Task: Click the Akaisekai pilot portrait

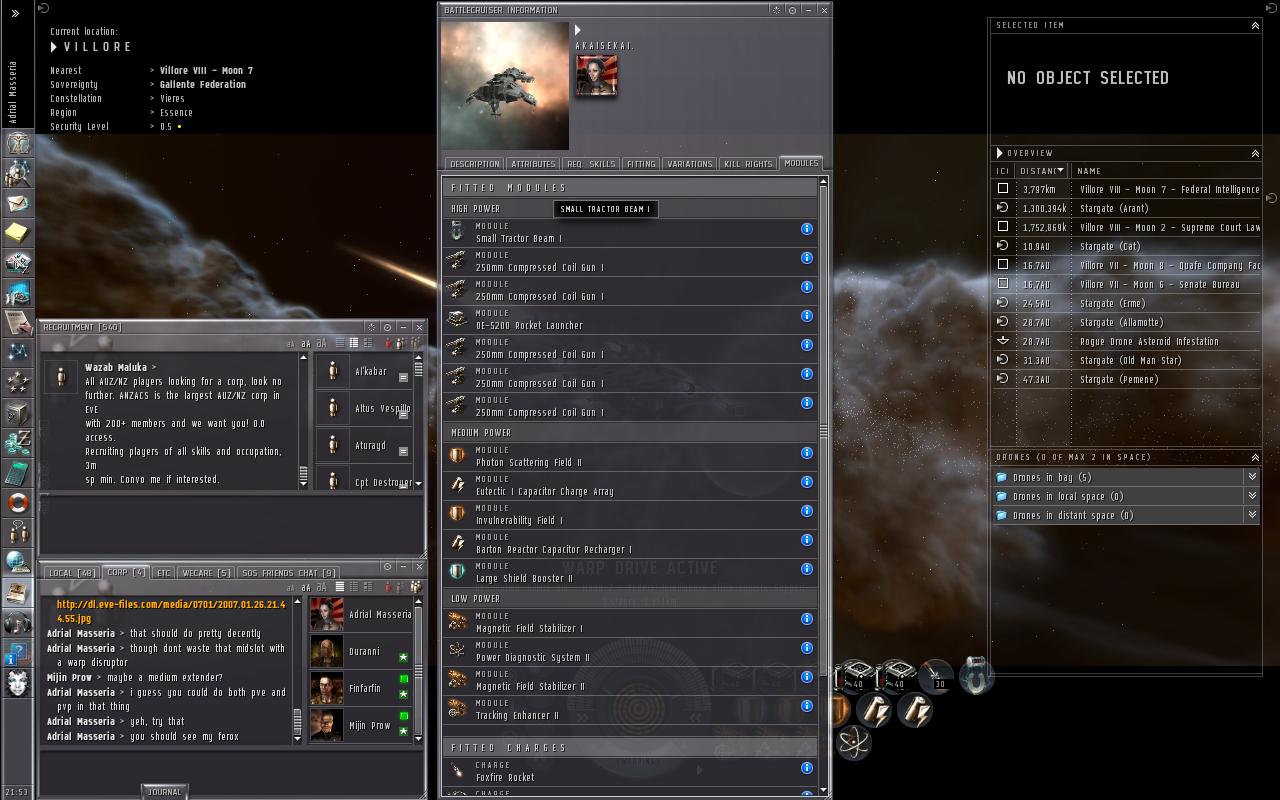Action: point(596,76)
